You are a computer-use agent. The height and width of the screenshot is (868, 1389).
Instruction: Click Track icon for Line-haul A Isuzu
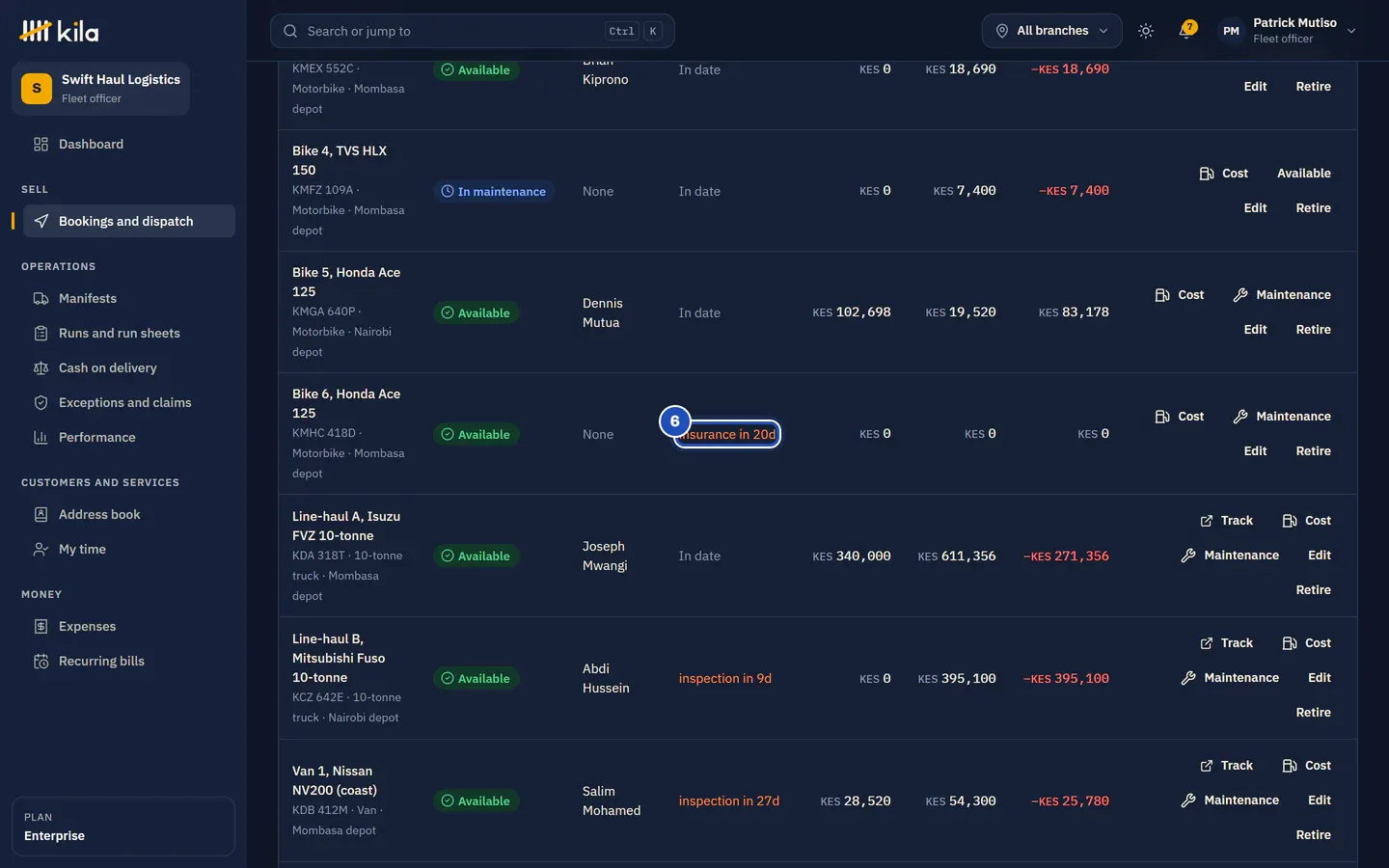point(1207,521)
